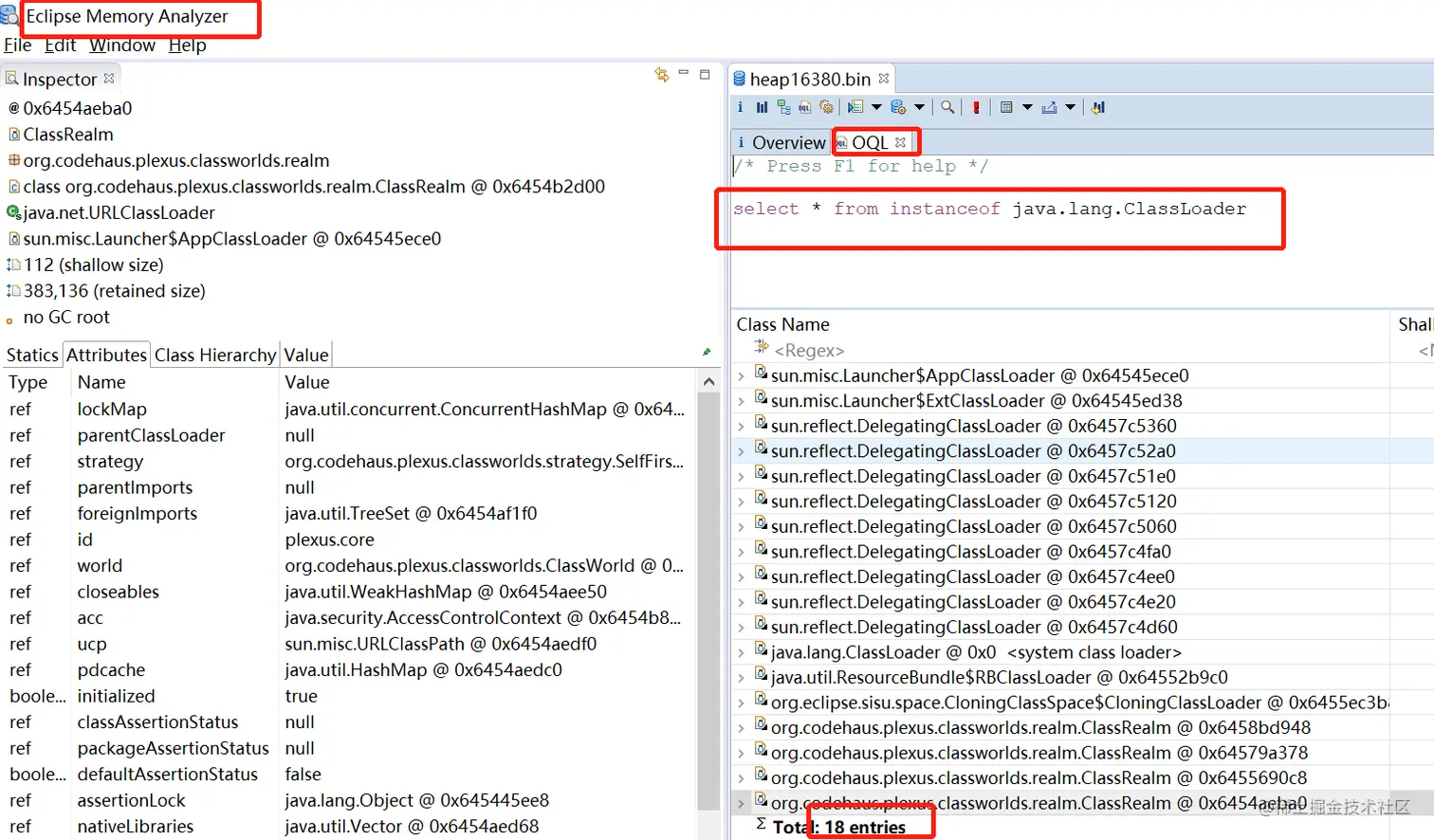Viewport: 1434px width, 840px height.
Task: Click the attributes table vertical scrollbar
Action: tap(708, 602)
